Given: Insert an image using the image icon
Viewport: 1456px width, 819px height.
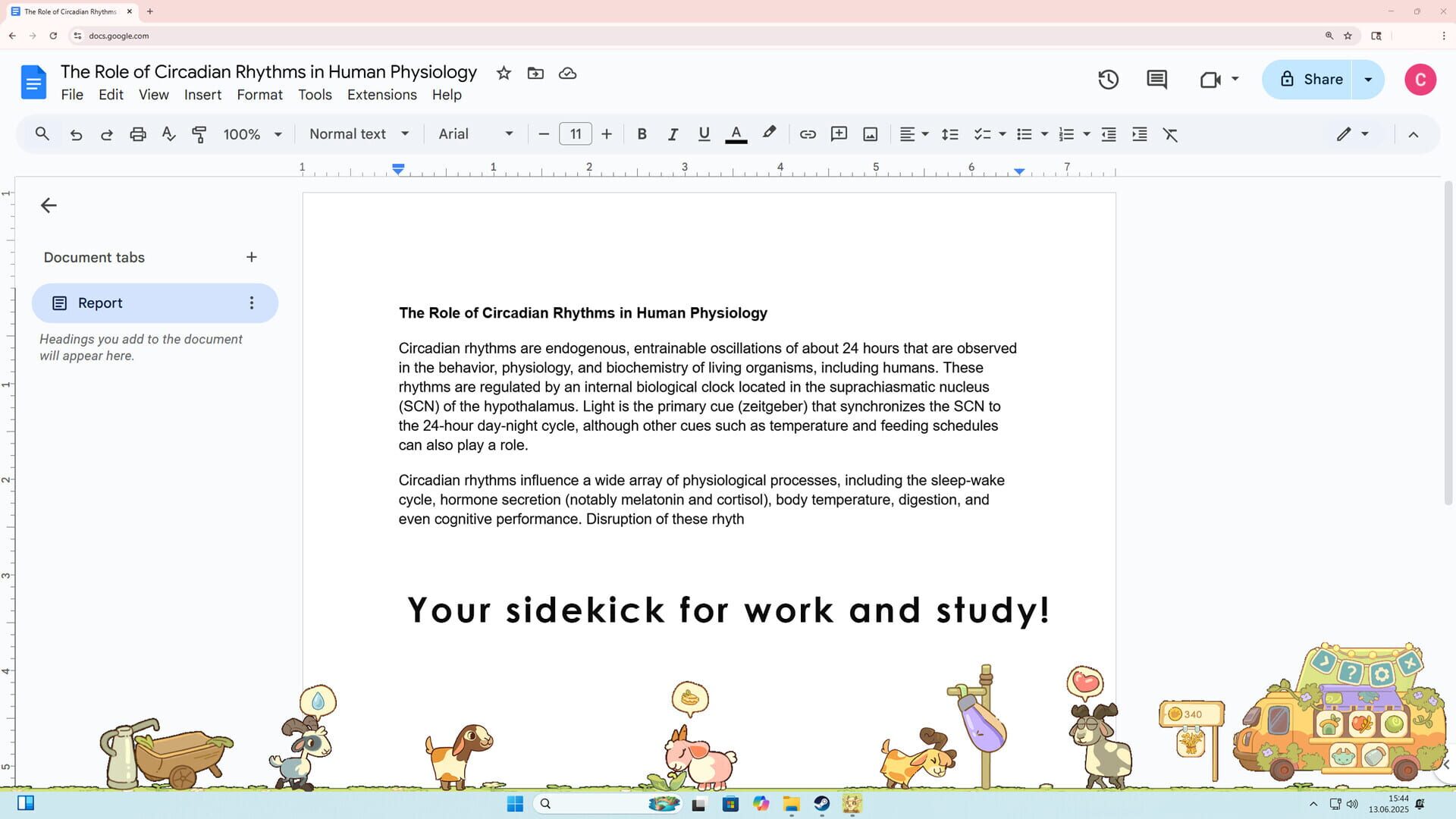Looking at the screenshot, I should click(870, 133).
